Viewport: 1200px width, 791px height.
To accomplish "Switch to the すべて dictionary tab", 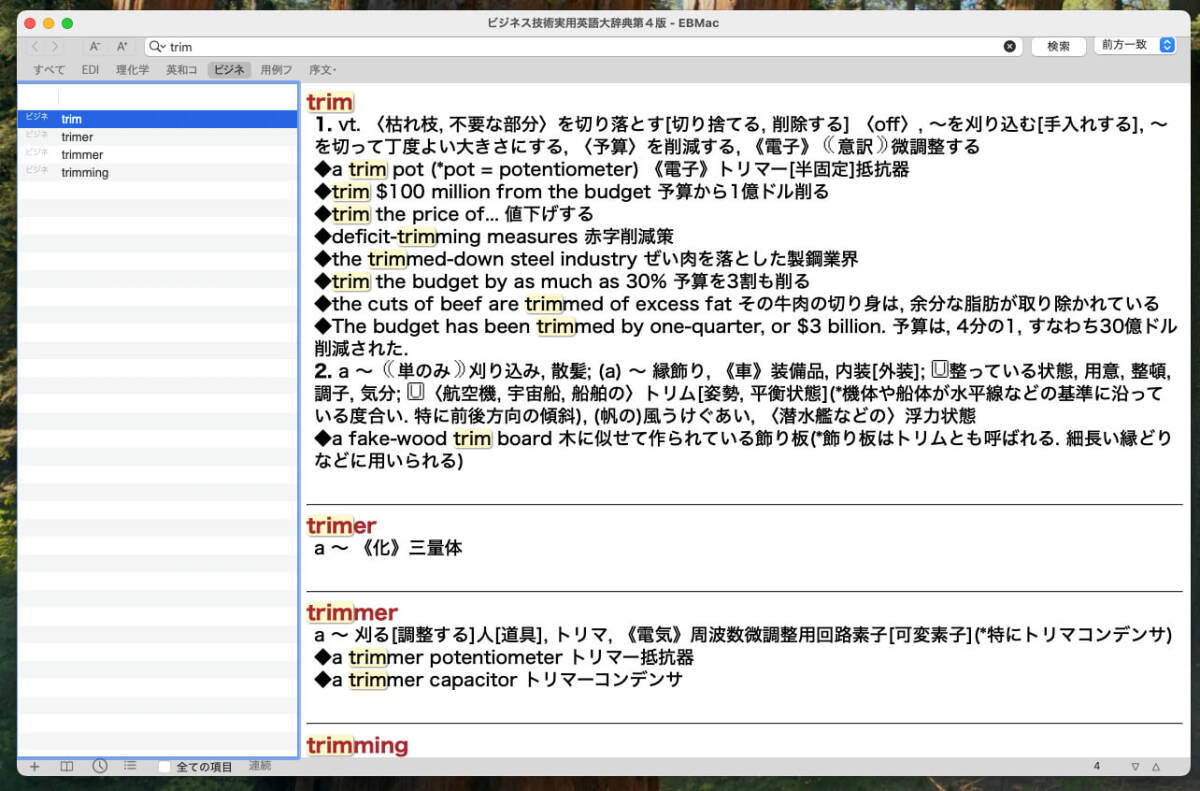I will 49,70.
